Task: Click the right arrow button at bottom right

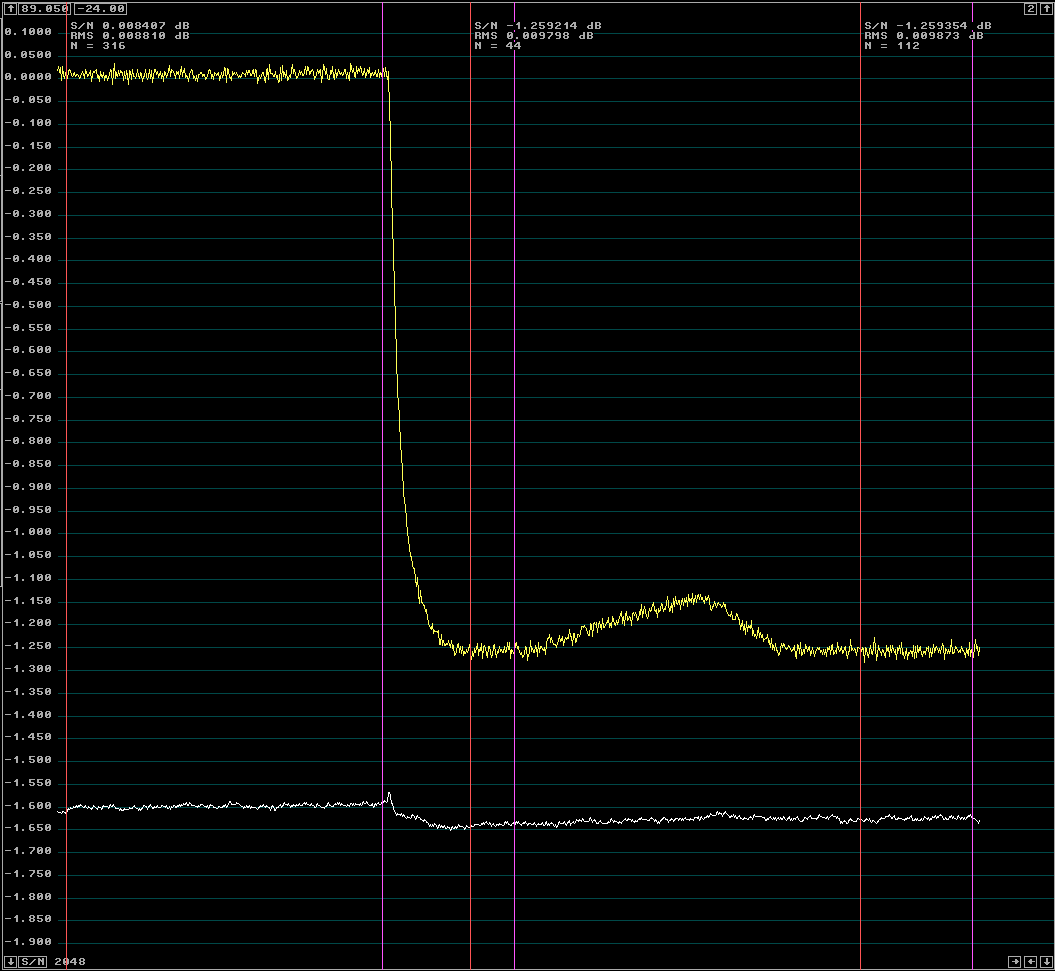Action: 1015,962
